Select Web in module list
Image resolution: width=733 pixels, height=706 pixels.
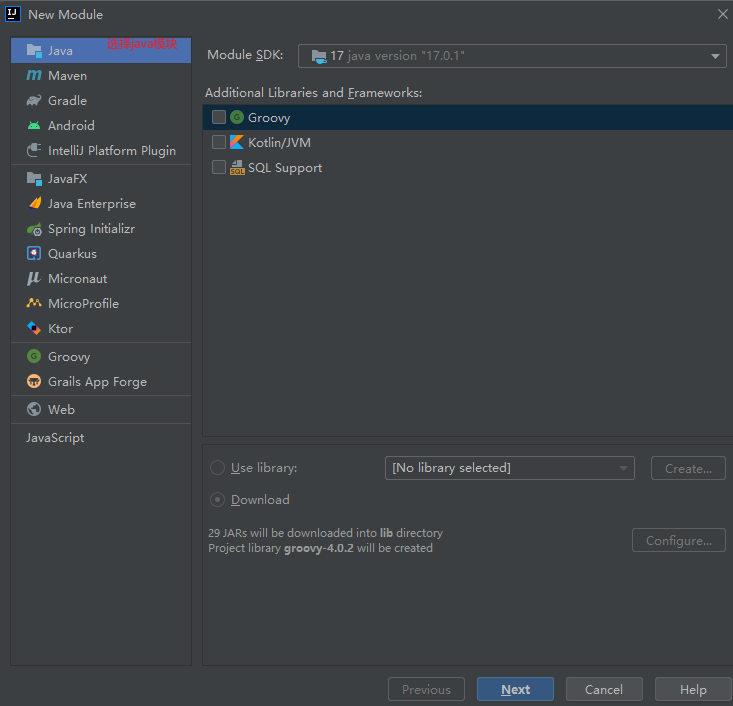pyautogui.click(x=101, y=409)
